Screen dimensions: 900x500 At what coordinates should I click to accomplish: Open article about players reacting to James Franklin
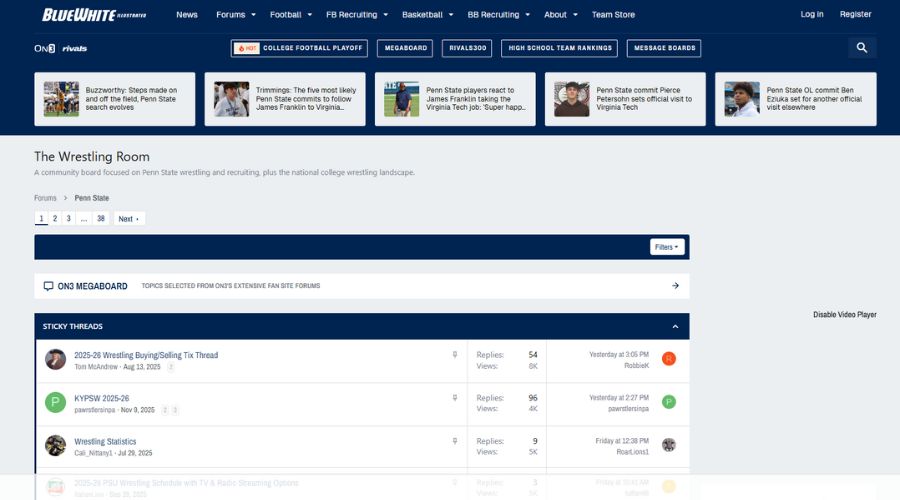coord(455,99)
